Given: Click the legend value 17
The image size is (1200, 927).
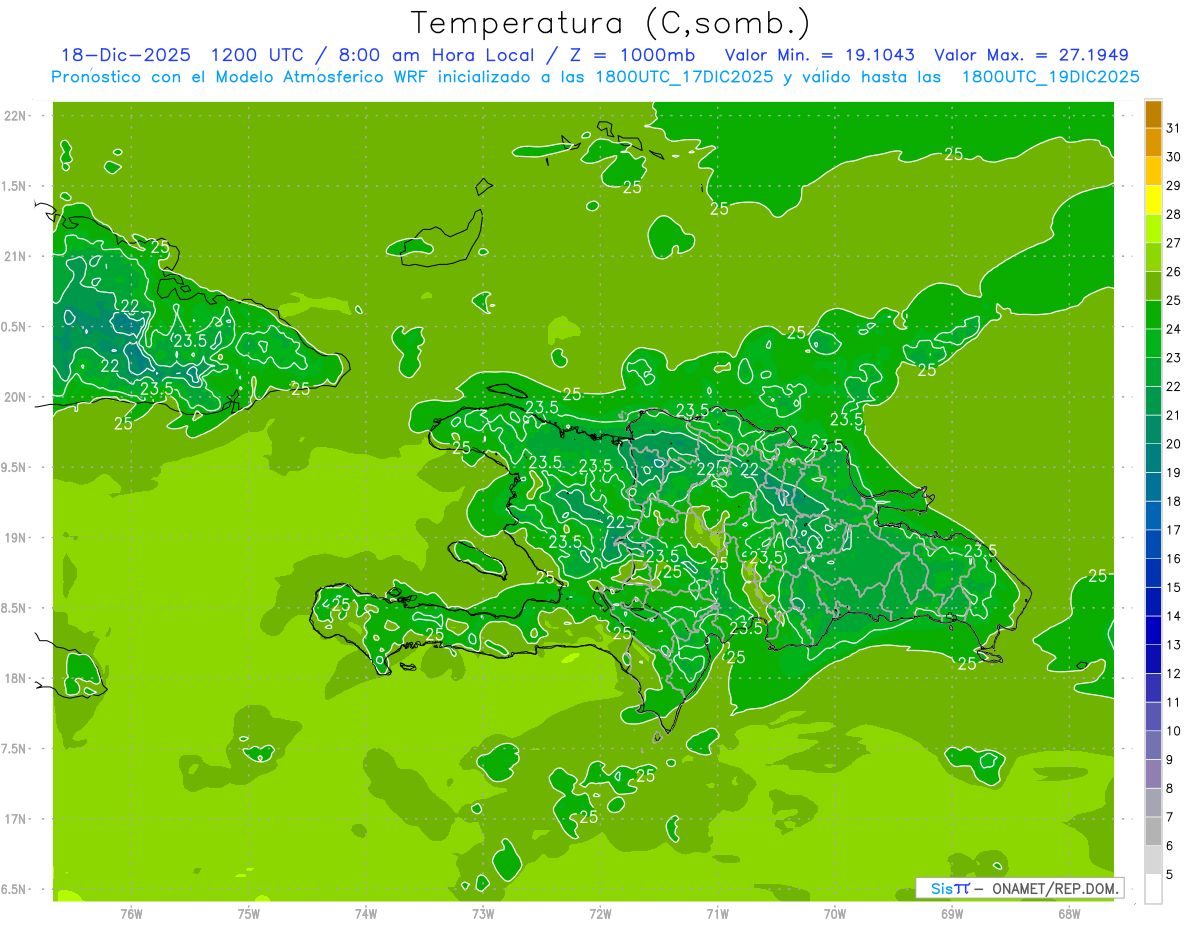Looking at the screenshot, I should pos(1174,530).
